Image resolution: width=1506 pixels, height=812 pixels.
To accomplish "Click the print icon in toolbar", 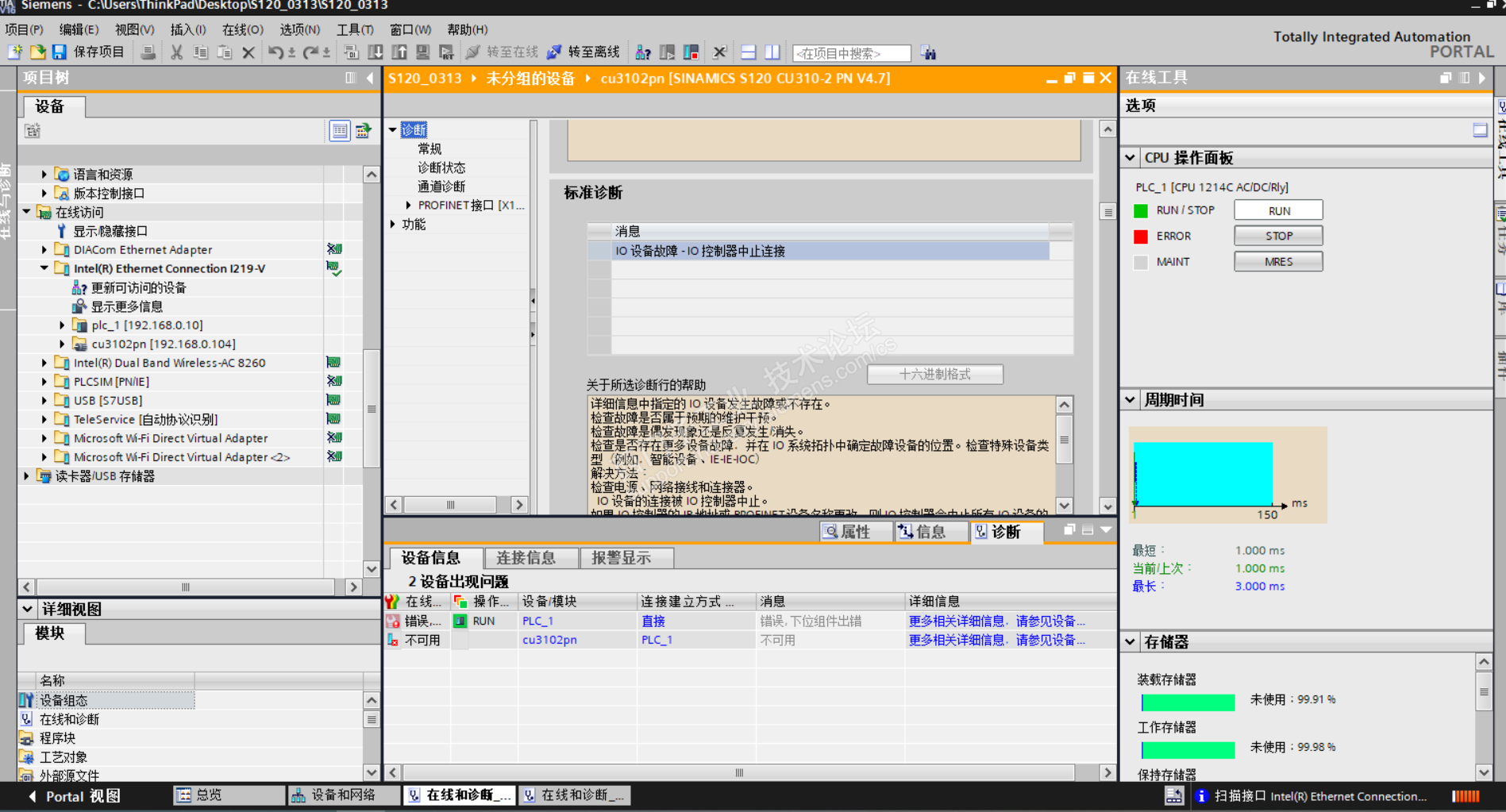I will point(148,52).
